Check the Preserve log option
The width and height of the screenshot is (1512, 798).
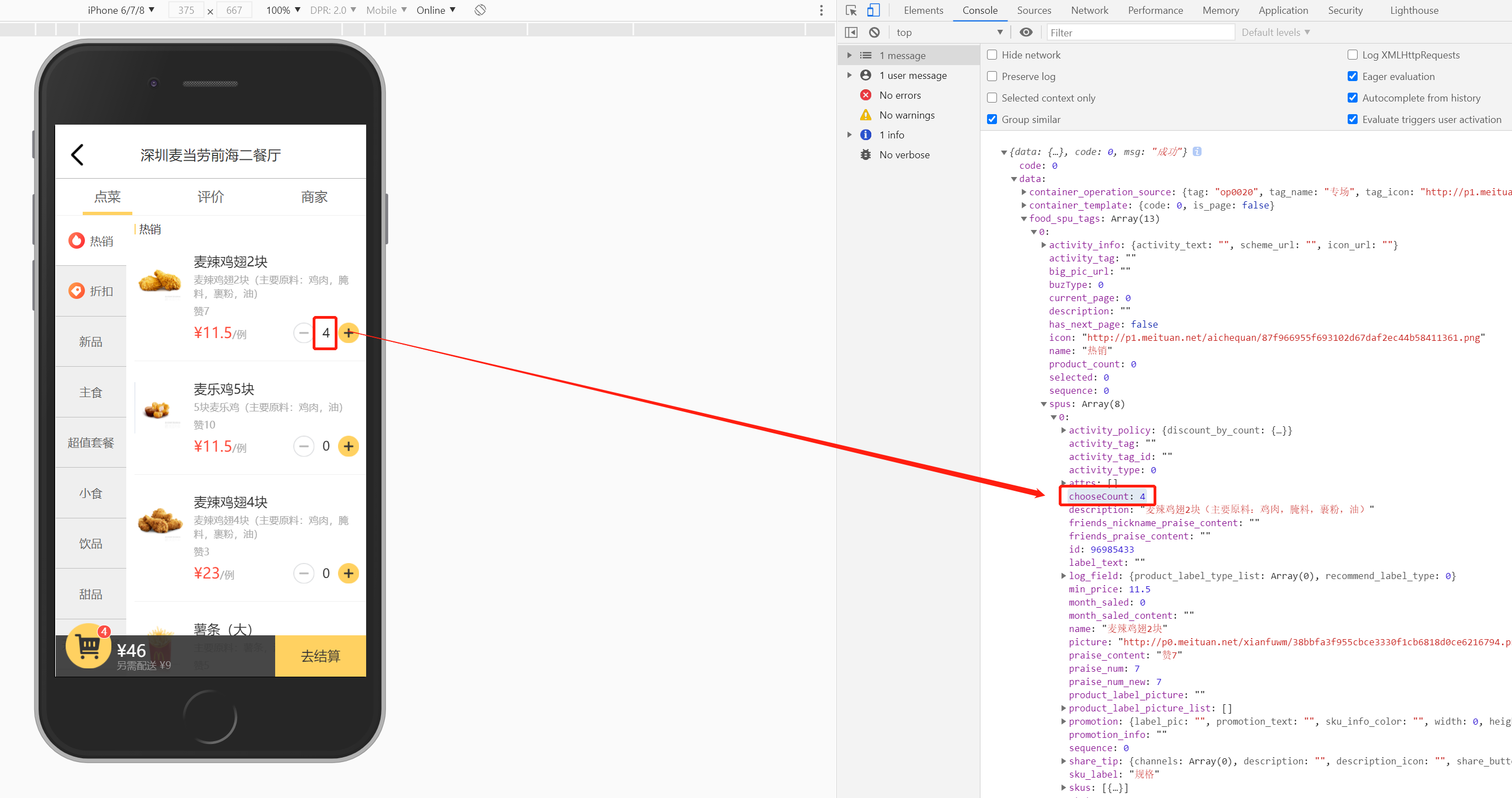click(x=992, y=76)
